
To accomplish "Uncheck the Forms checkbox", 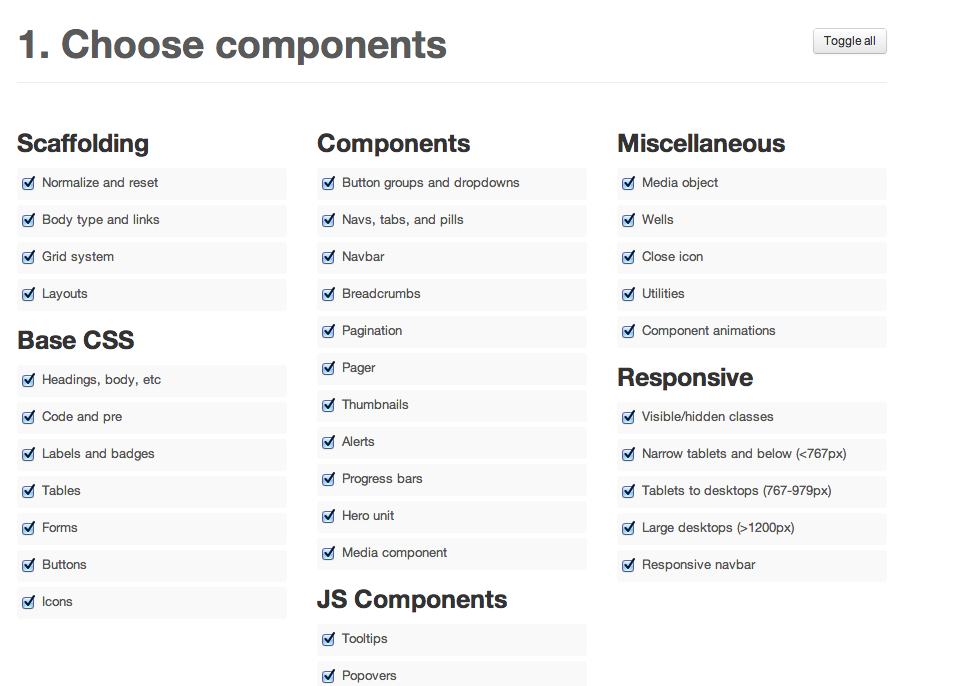I will tap(28, 528).
